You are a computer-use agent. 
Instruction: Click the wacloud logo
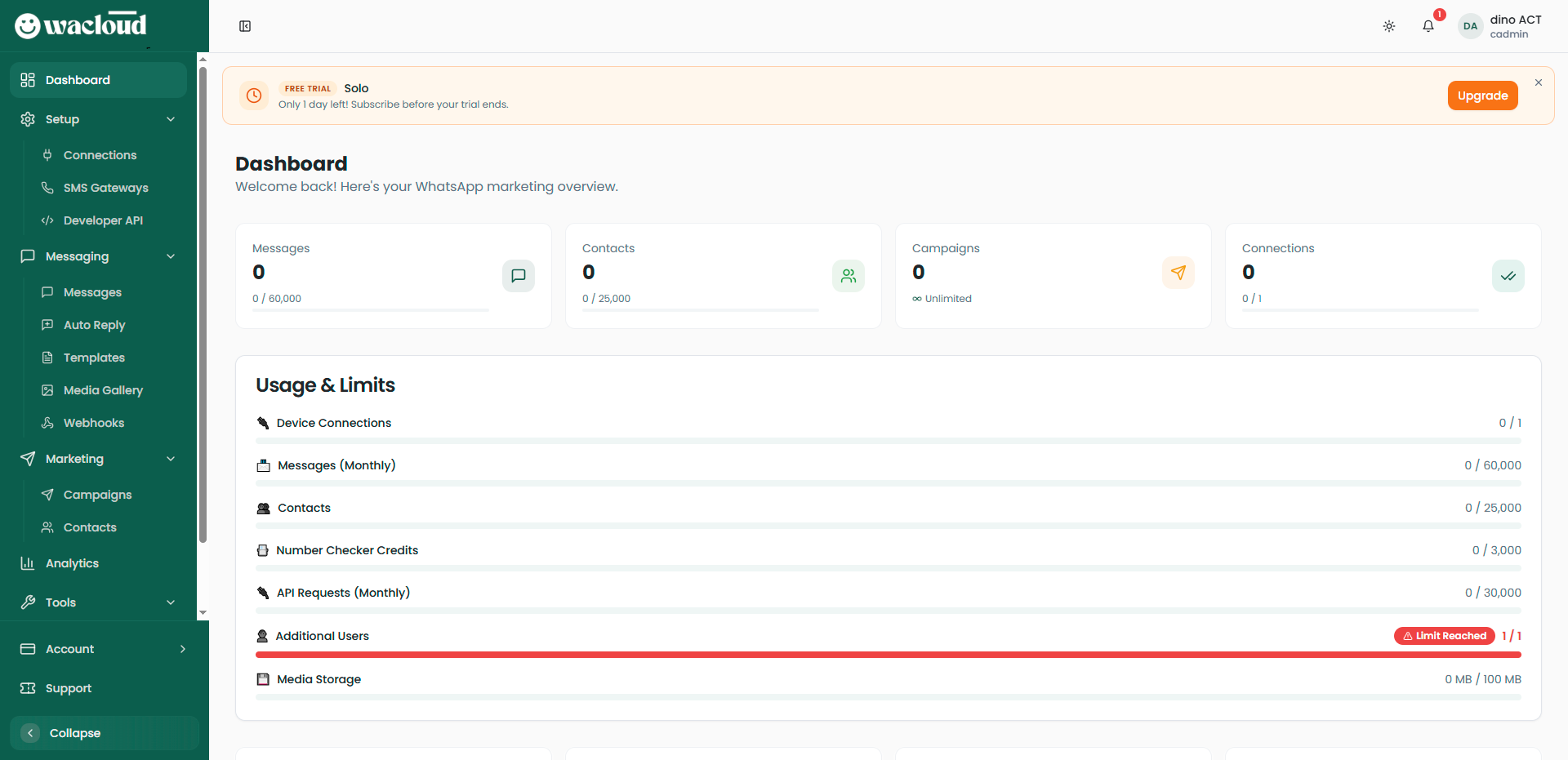point(81,25)
